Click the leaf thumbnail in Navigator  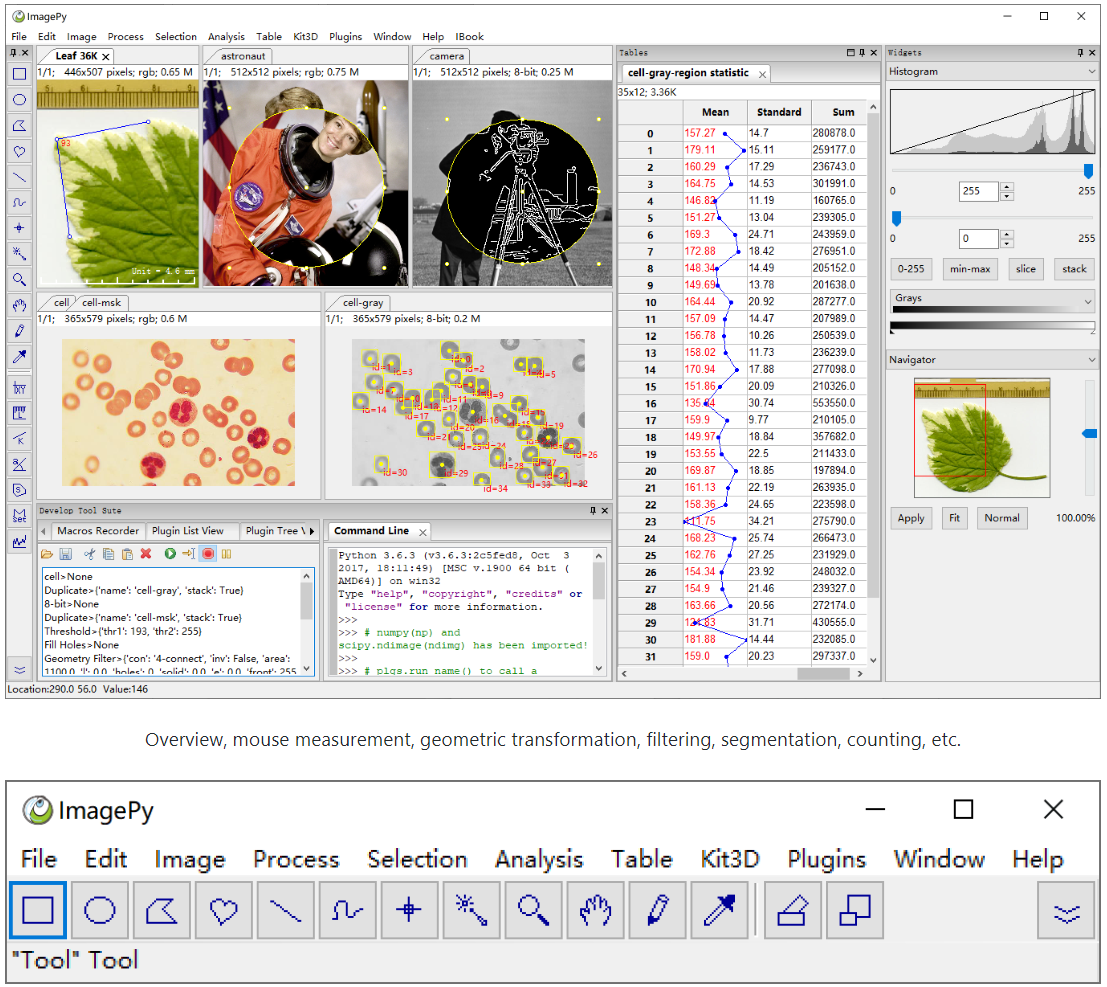pyautogui.click(x=981, y=438)
